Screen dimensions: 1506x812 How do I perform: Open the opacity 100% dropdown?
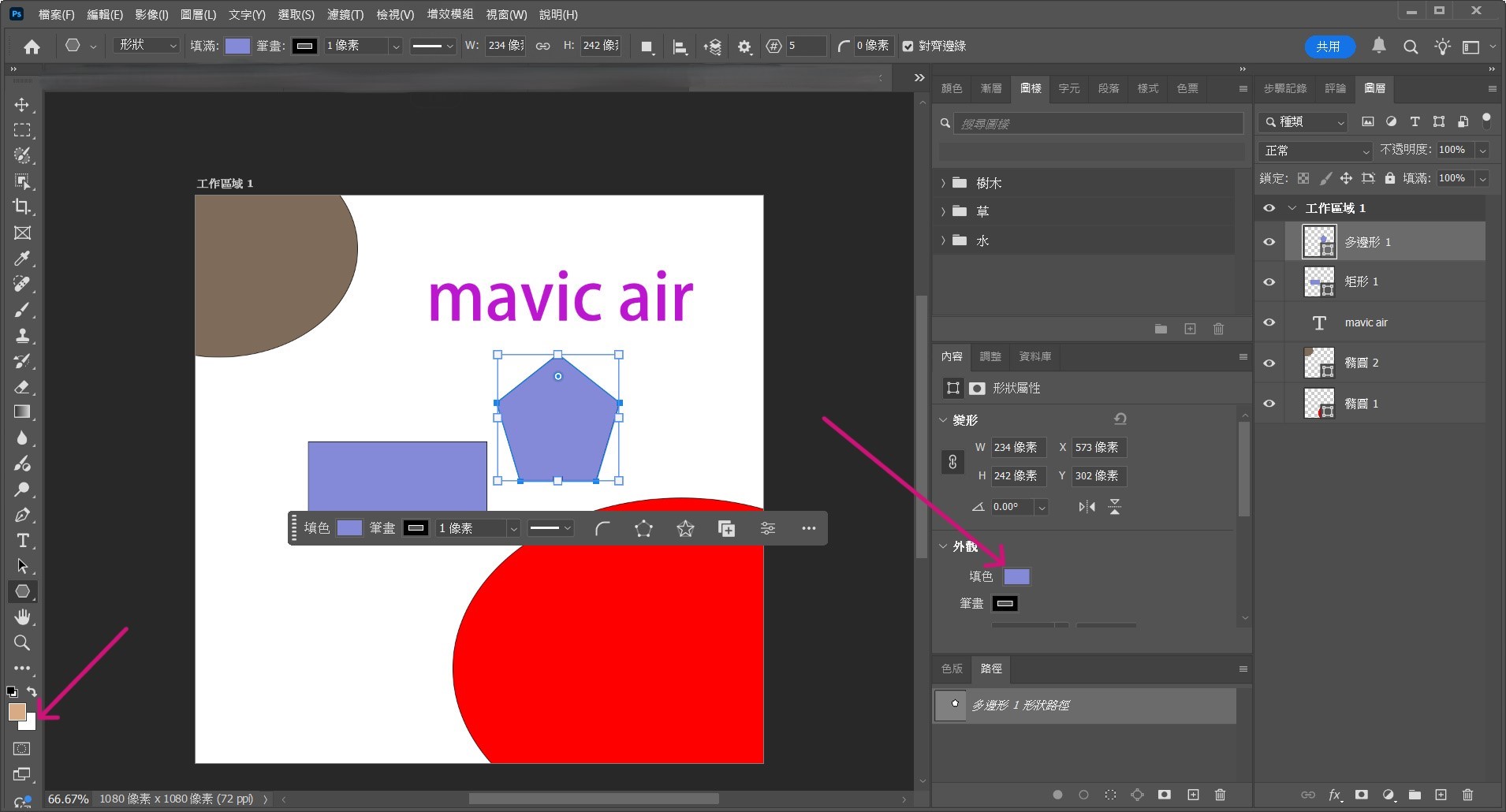click(1482, 150)
